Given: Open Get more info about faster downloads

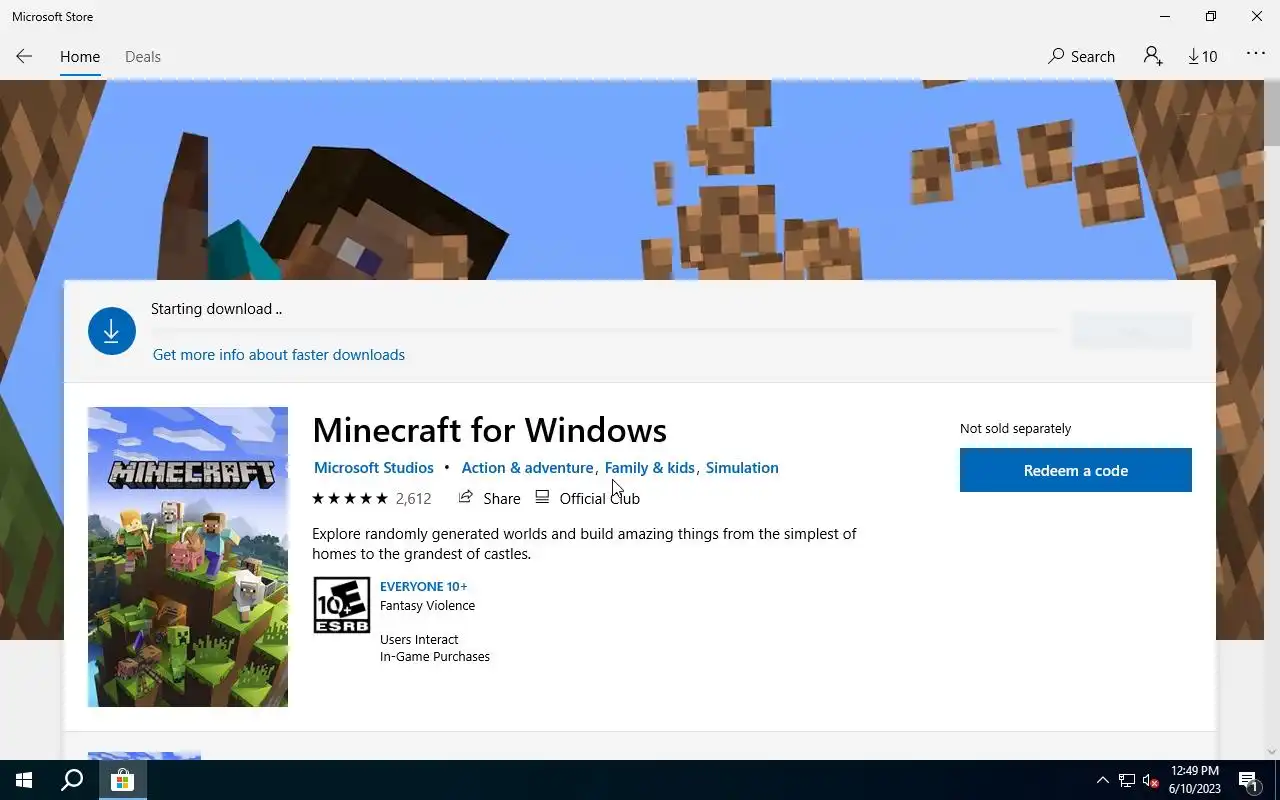Looking at the screenshot, I should (279, 355).
